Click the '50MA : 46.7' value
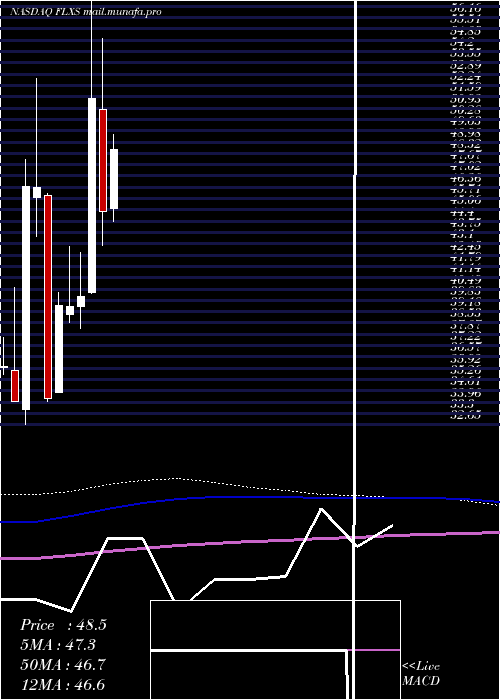 coord(63,665)
